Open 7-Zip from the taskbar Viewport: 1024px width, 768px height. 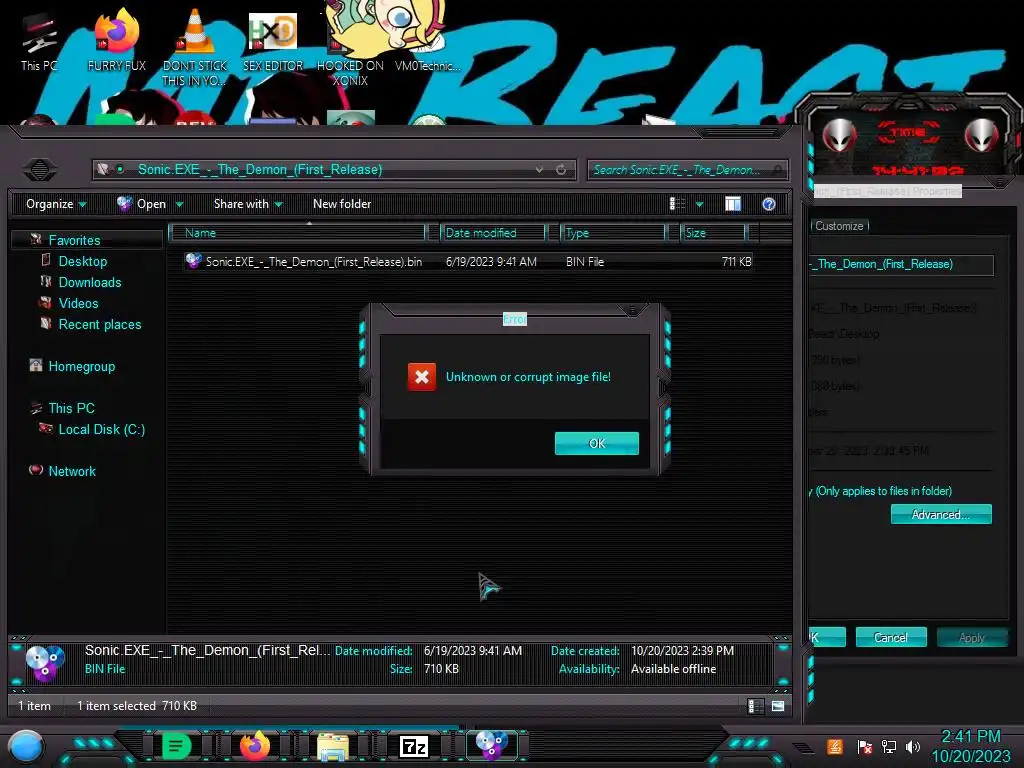coord(413,746)
